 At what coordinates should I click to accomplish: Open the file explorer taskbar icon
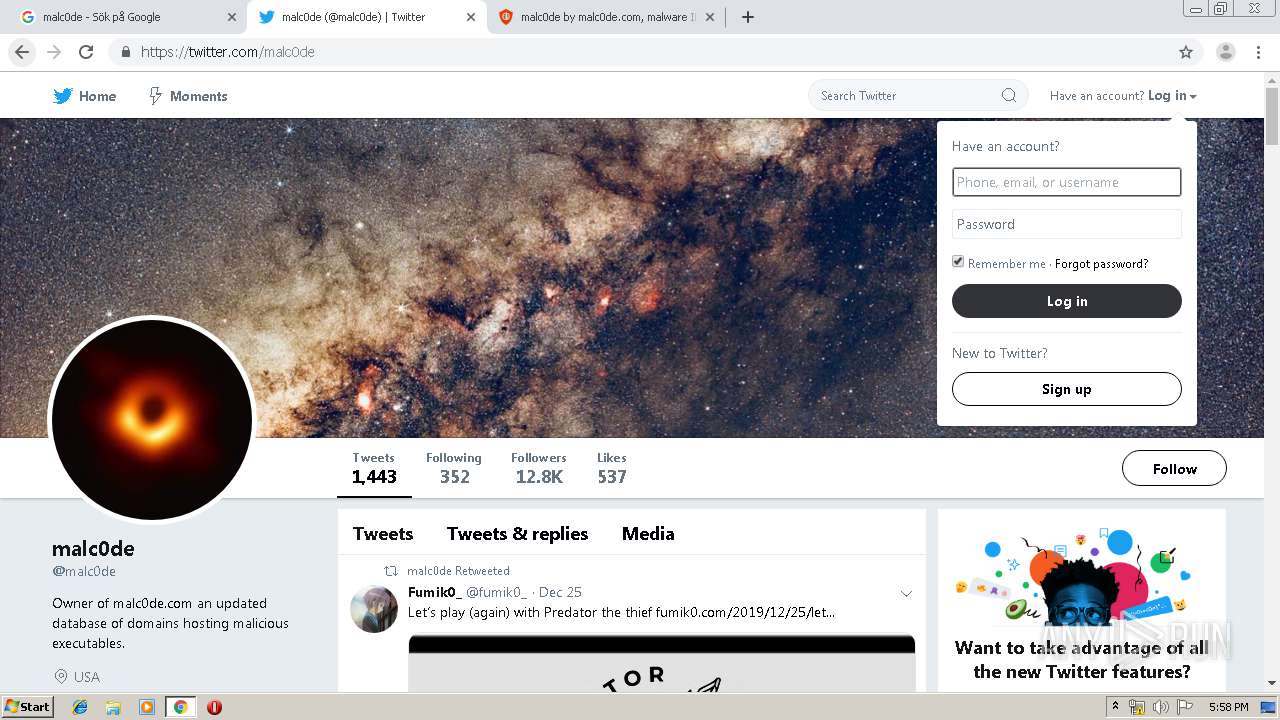coord(113,707)
